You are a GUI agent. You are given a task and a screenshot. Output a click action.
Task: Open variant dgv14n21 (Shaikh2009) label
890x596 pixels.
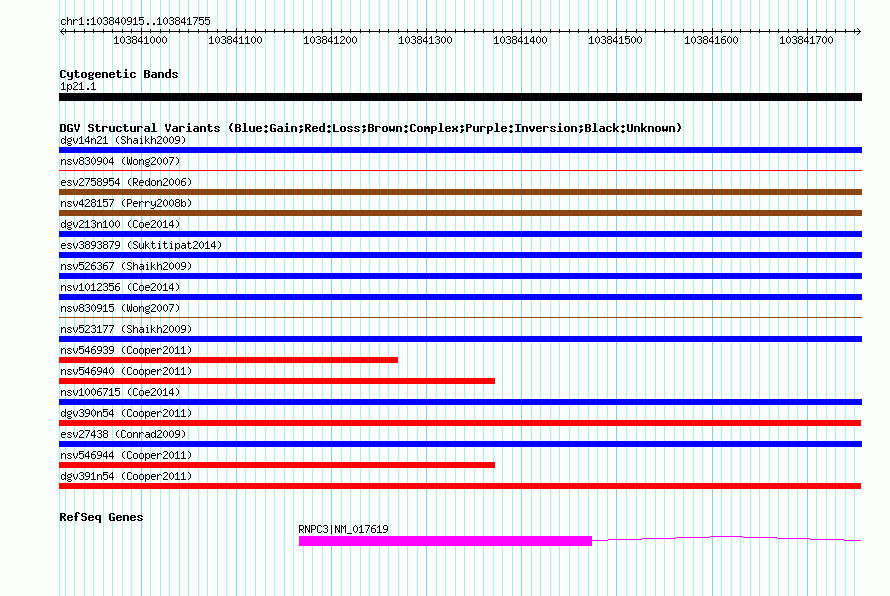coord(123,140)
